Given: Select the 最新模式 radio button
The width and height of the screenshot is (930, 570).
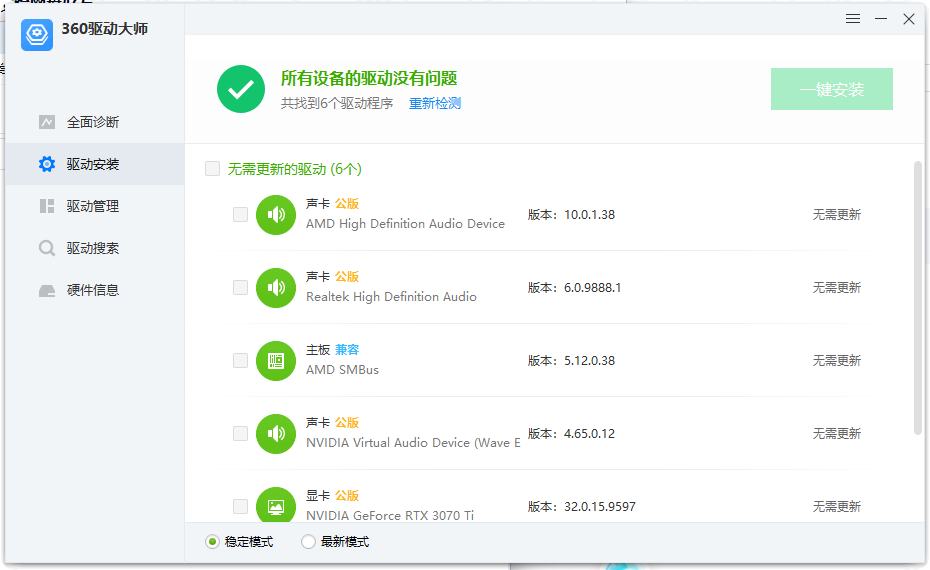Looking at the screenshot, I should [x=308, y=542].
